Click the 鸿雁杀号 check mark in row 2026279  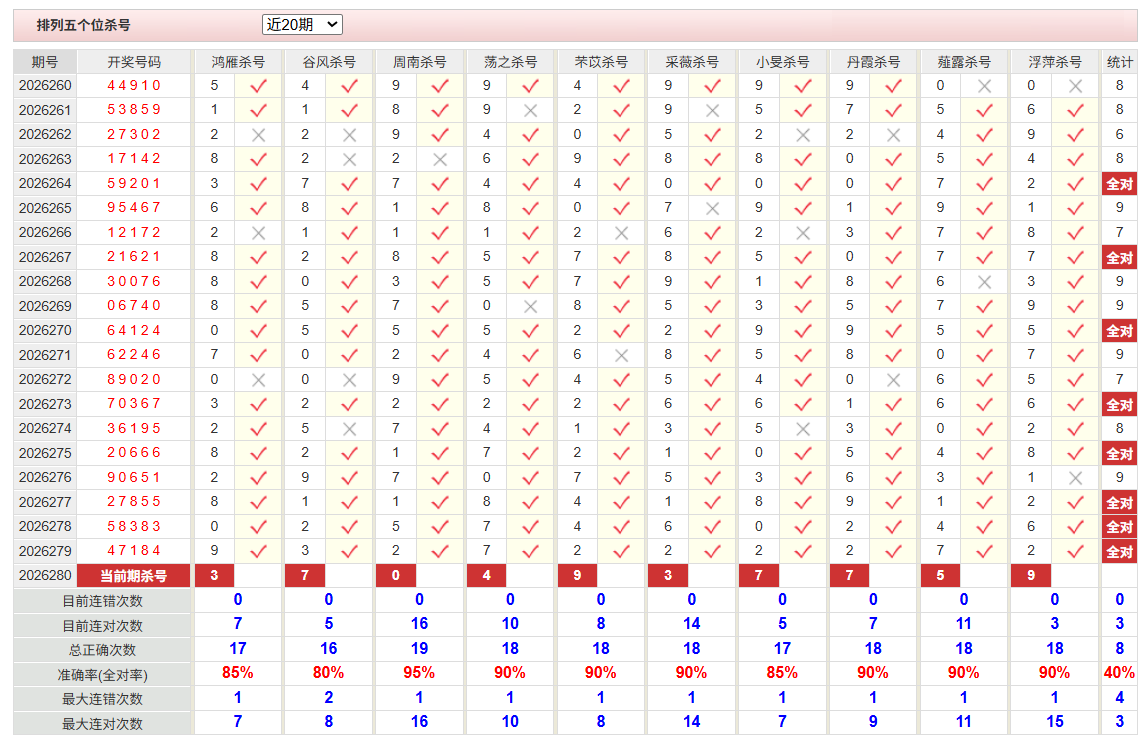tap(258, 552)
